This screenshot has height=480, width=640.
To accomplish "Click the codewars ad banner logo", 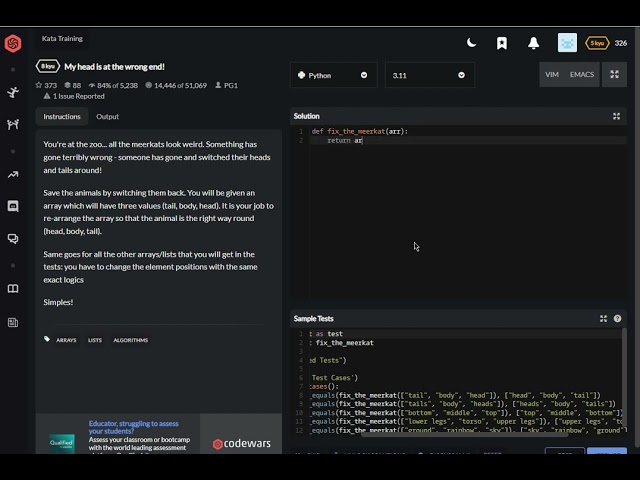I will (x=242, y=443).
